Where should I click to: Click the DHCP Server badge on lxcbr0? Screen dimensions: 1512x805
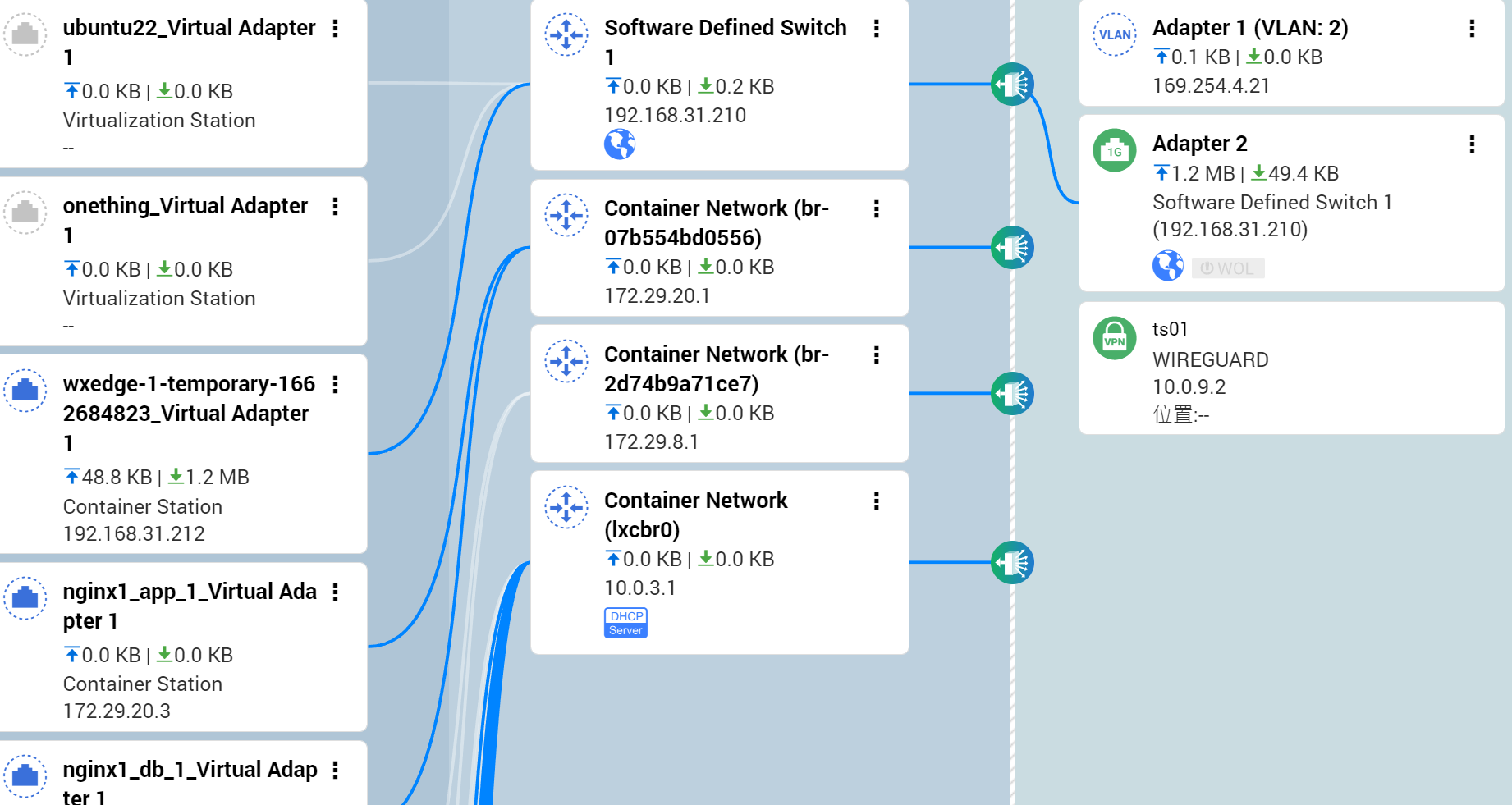coord(625,623)
